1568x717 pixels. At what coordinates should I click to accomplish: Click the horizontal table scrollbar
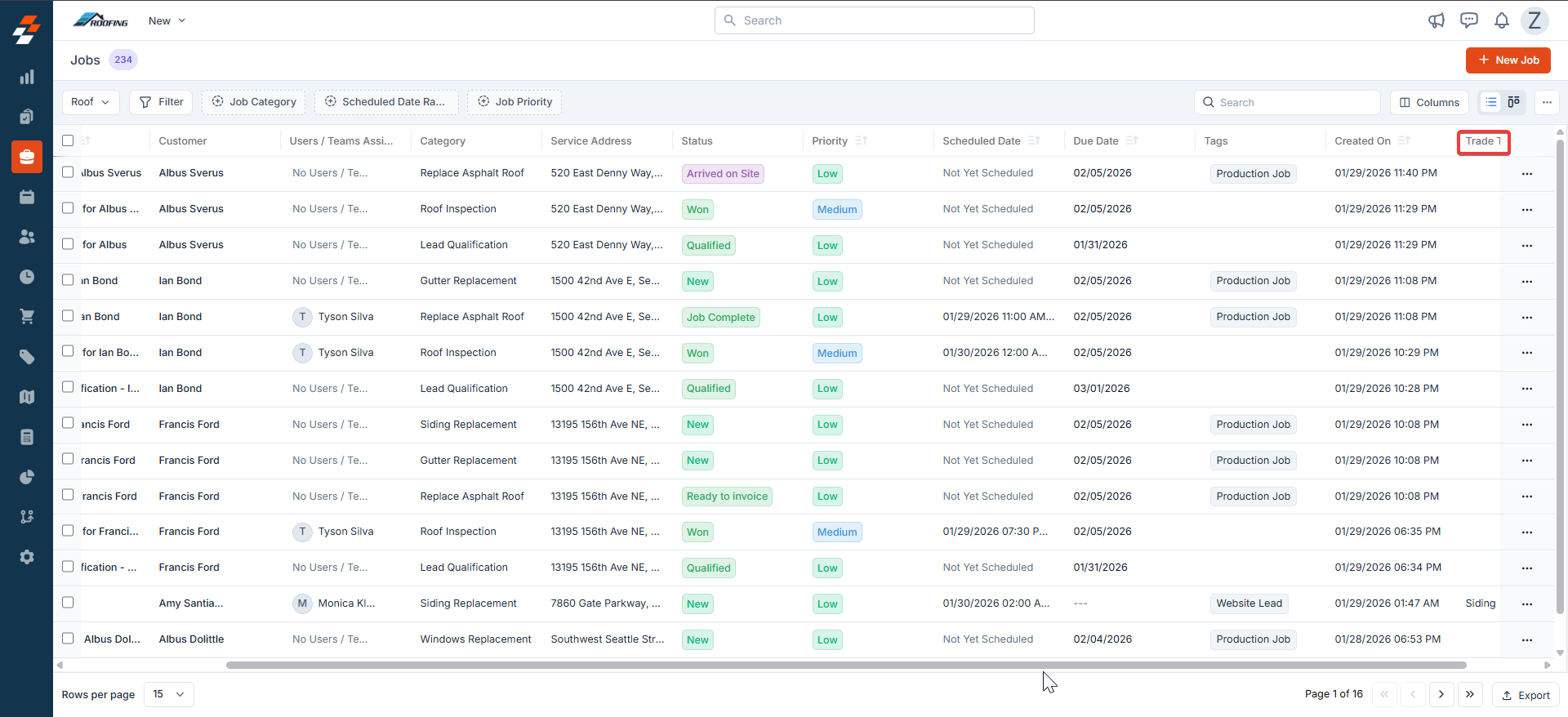point(846,665)
